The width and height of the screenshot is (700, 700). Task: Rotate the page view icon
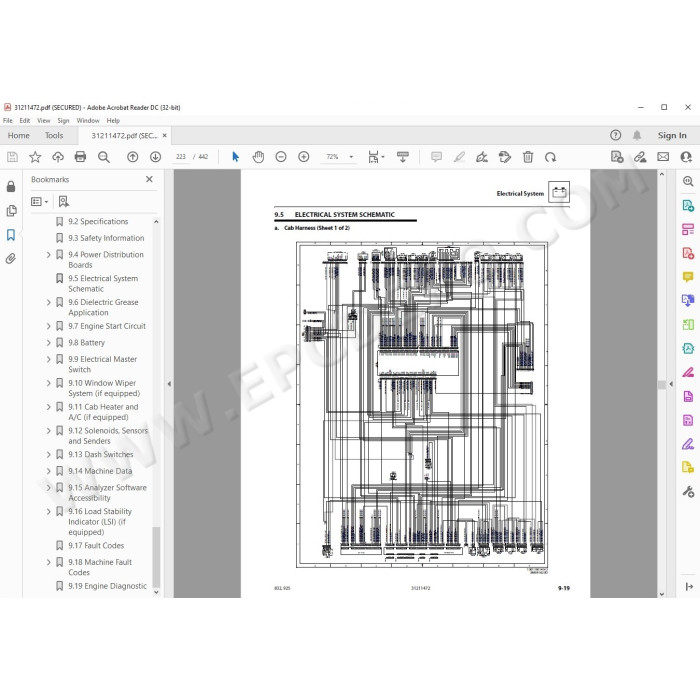[x=550, y=157]
